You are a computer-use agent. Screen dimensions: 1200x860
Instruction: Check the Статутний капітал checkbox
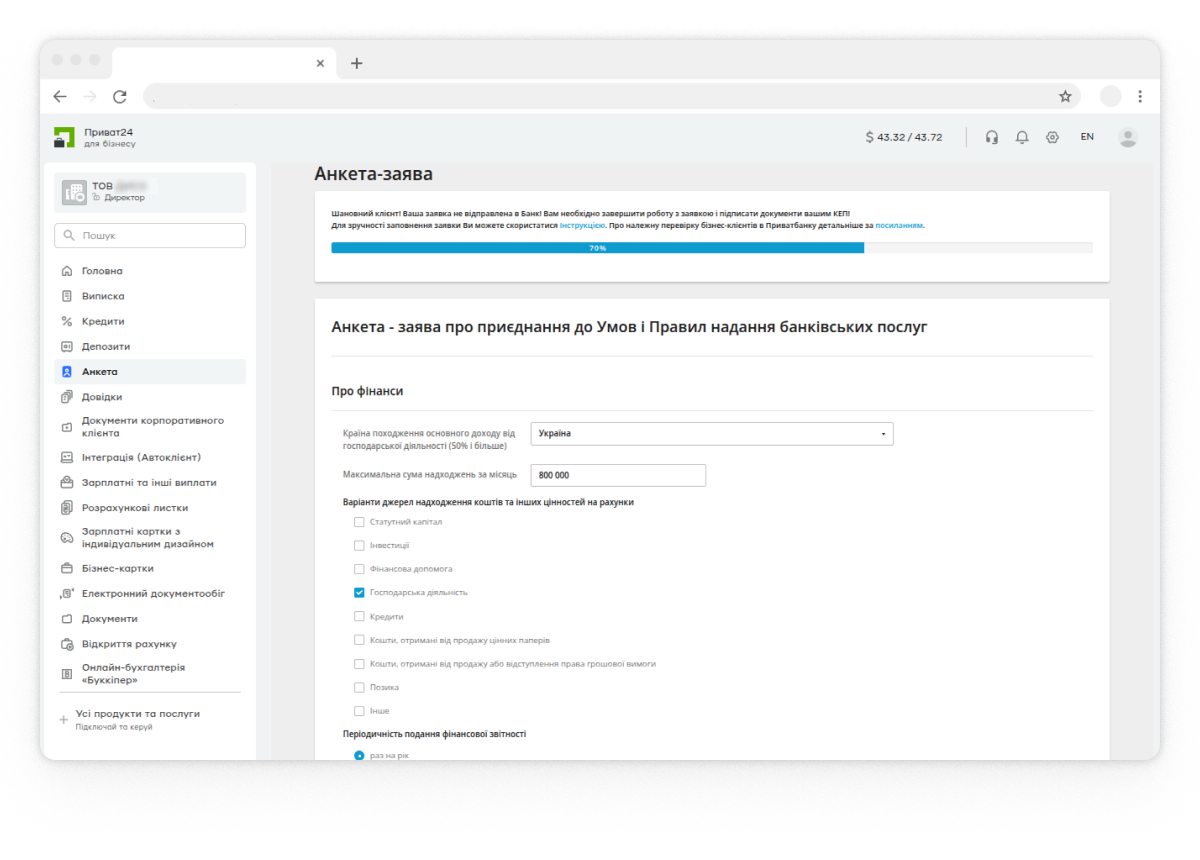(x=359, y=522)
